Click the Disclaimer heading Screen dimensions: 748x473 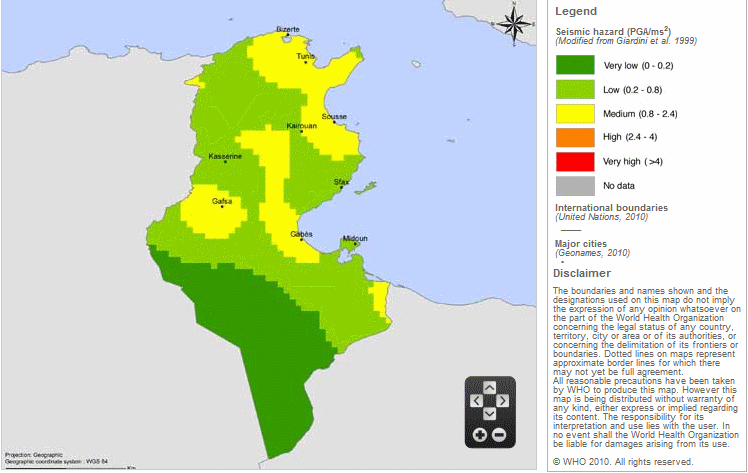[x=582, y=273]
